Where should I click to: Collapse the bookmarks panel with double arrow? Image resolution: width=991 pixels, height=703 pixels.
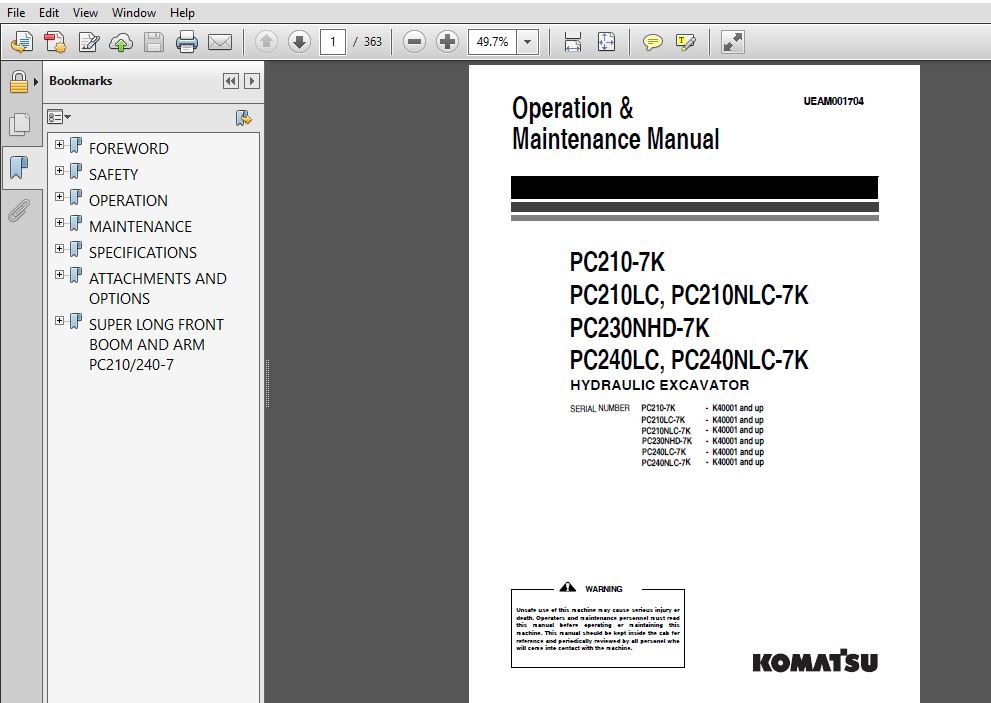tap(231, 81)
